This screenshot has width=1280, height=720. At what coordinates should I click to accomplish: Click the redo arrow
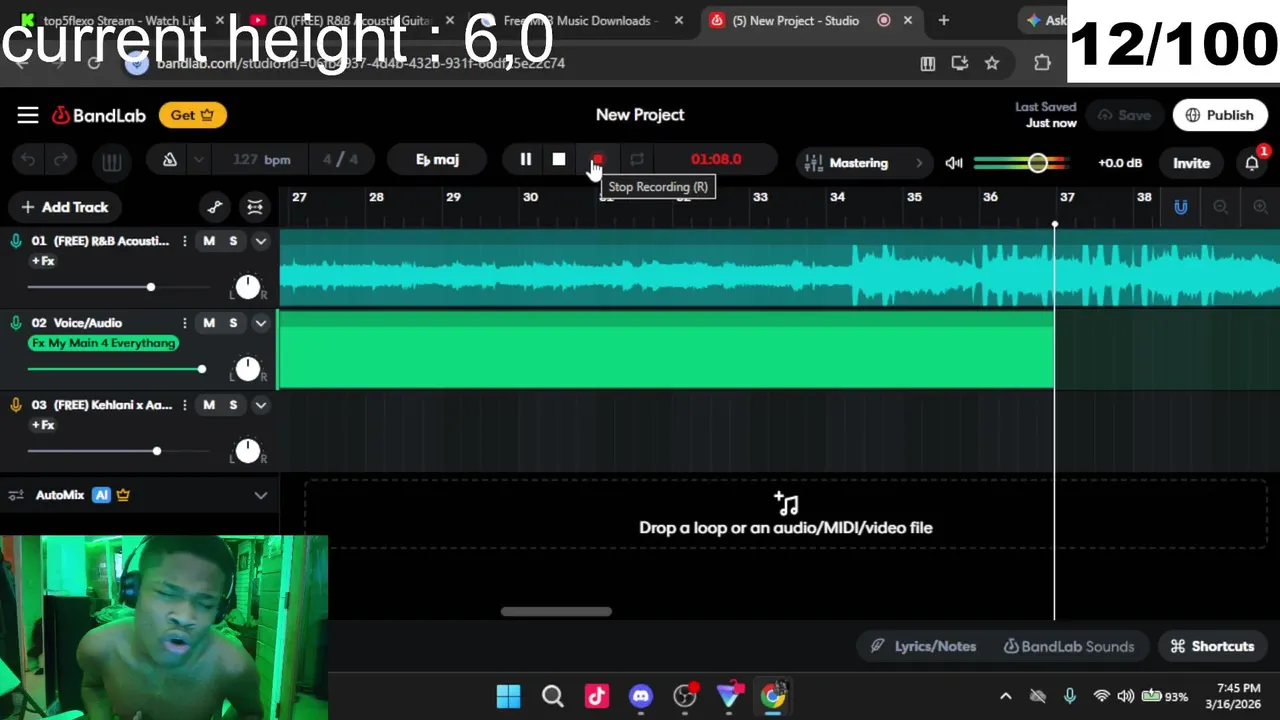(61, 160)
